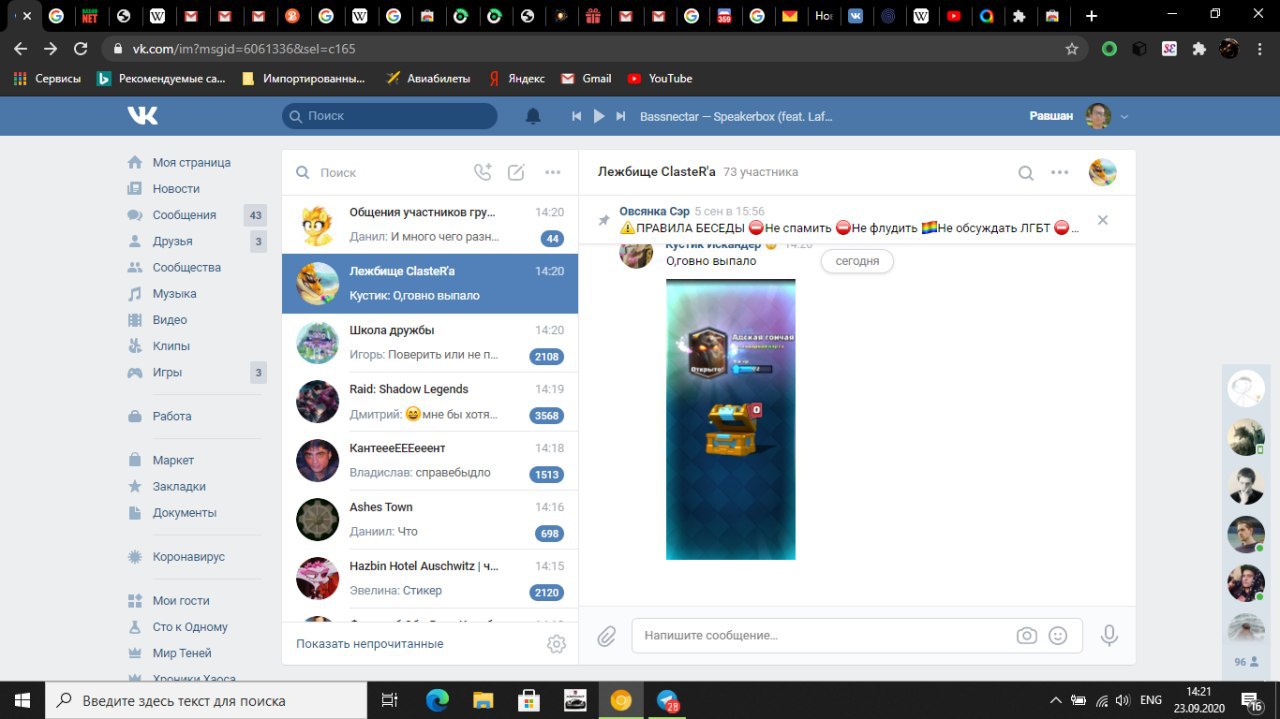
Task: Click the top VK search field
Action: tap(389, 116)
